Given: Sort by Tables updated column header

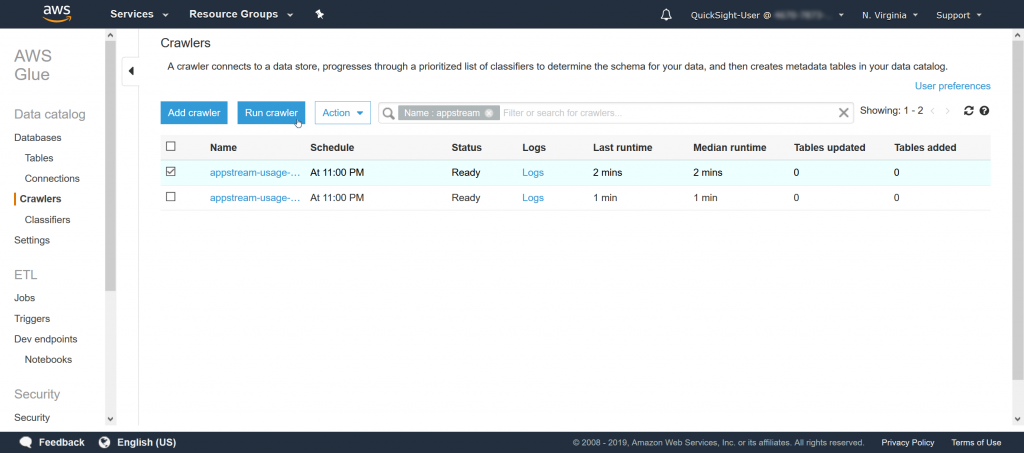Looking at the screenshot, I should (x=829, y=148).
